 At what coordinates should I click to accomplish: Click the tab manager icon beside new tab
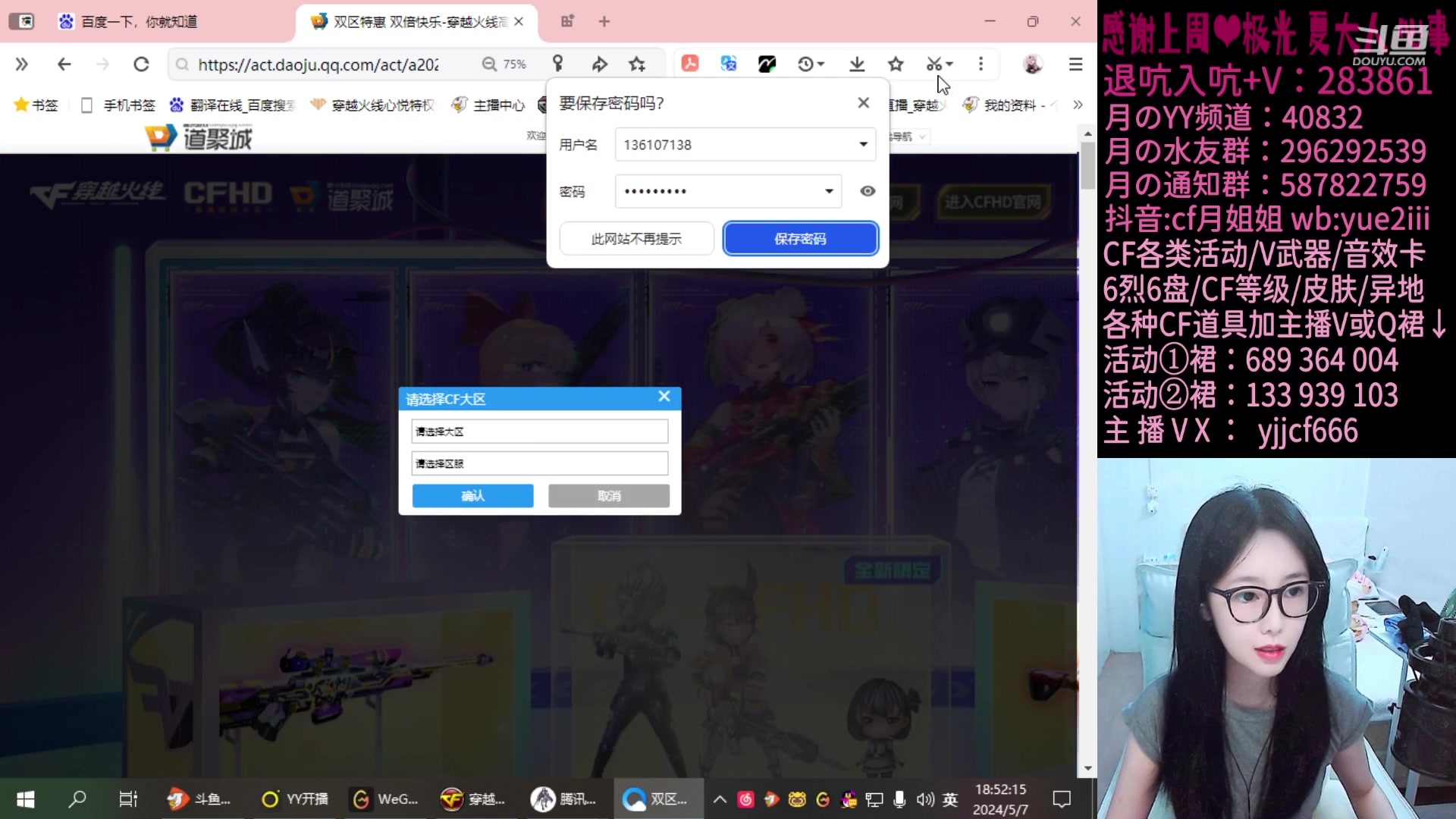point(567,21)
